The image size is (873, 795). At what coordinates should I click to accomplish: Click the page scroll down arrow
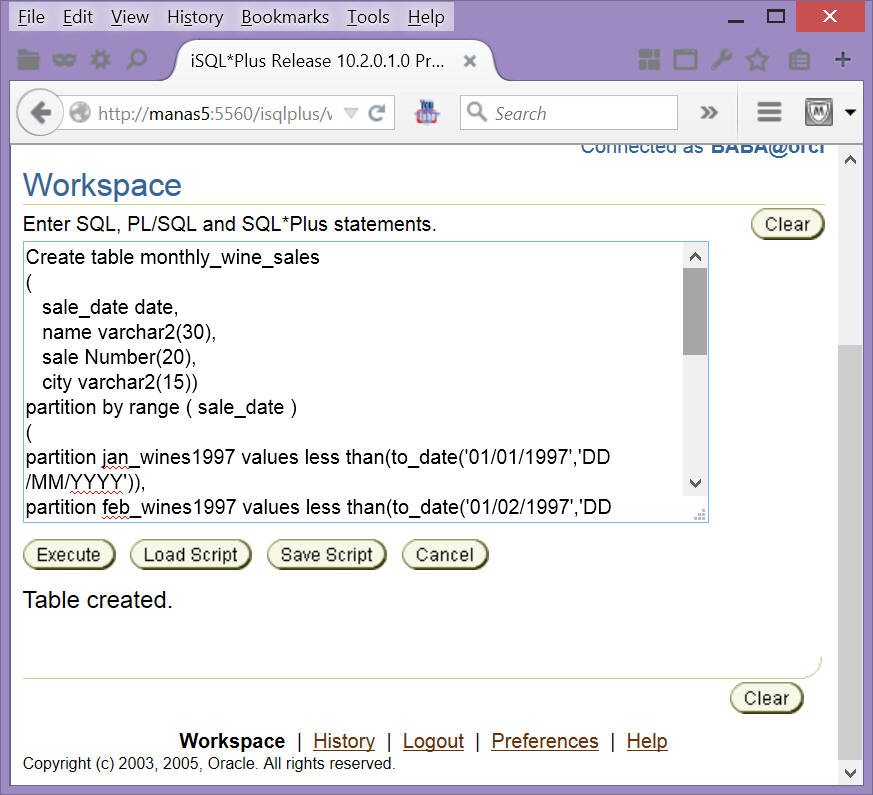(850, 773)
